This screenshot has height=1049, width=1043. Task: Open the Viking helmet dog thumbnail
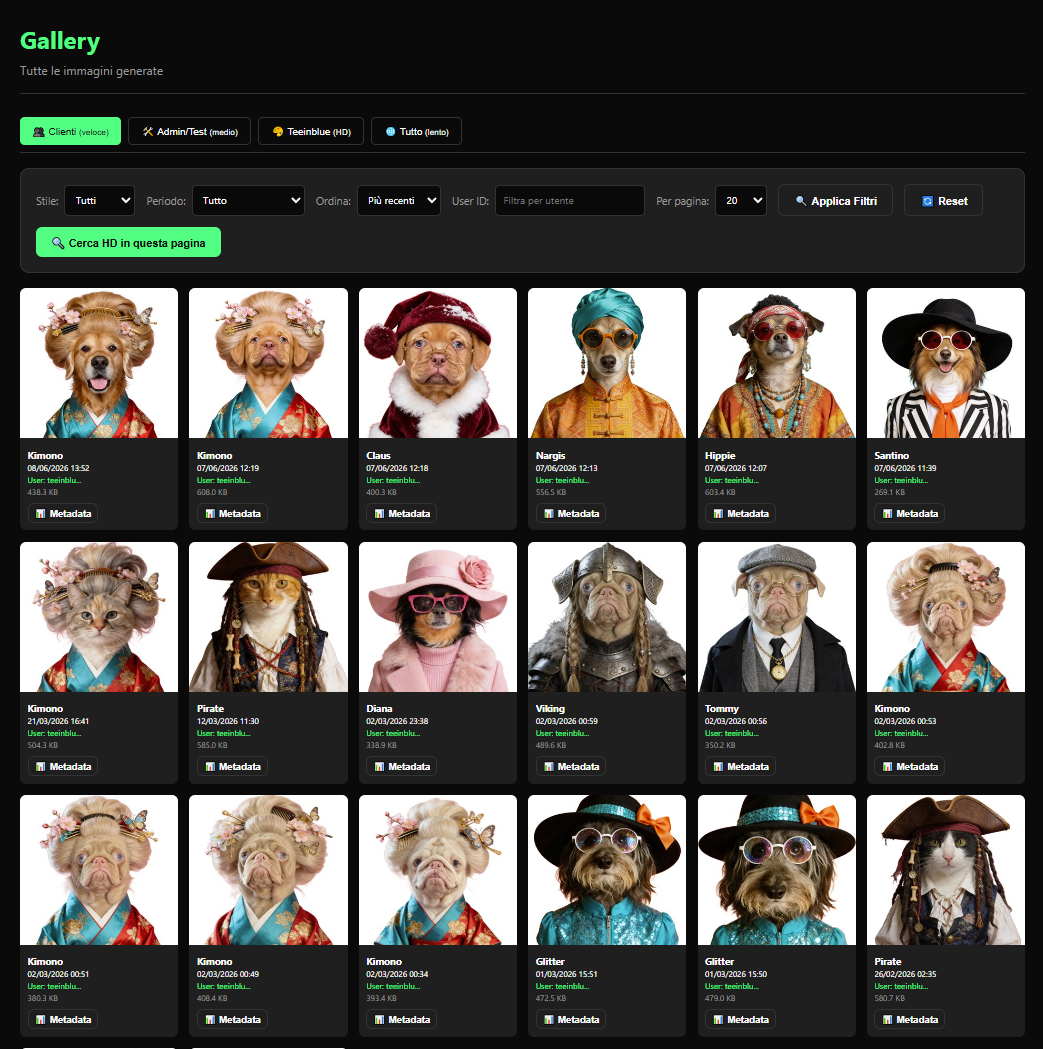[x=607, y=617]
